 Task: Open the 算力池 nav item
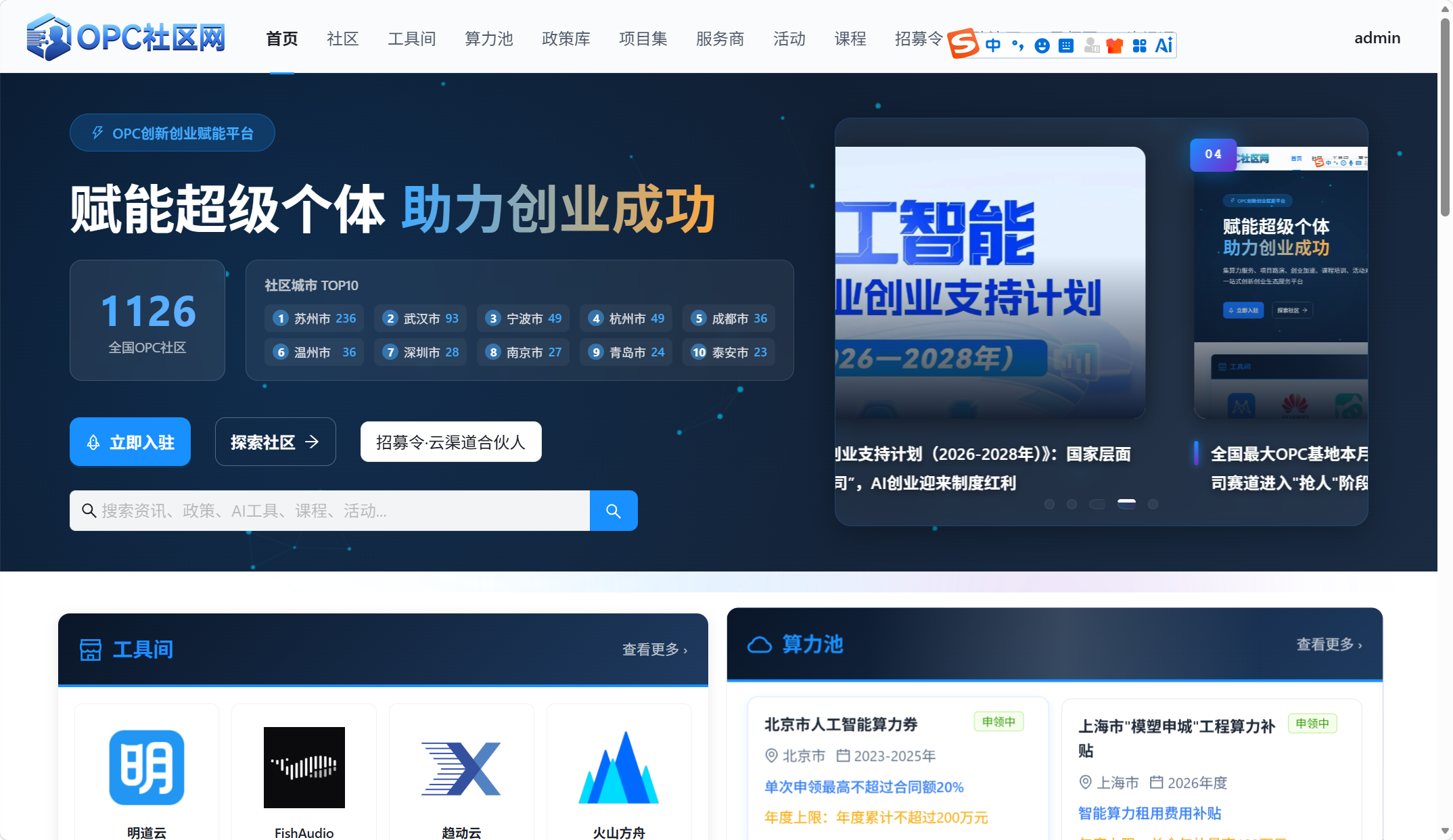pyautogui.click(x=489, y=39)
